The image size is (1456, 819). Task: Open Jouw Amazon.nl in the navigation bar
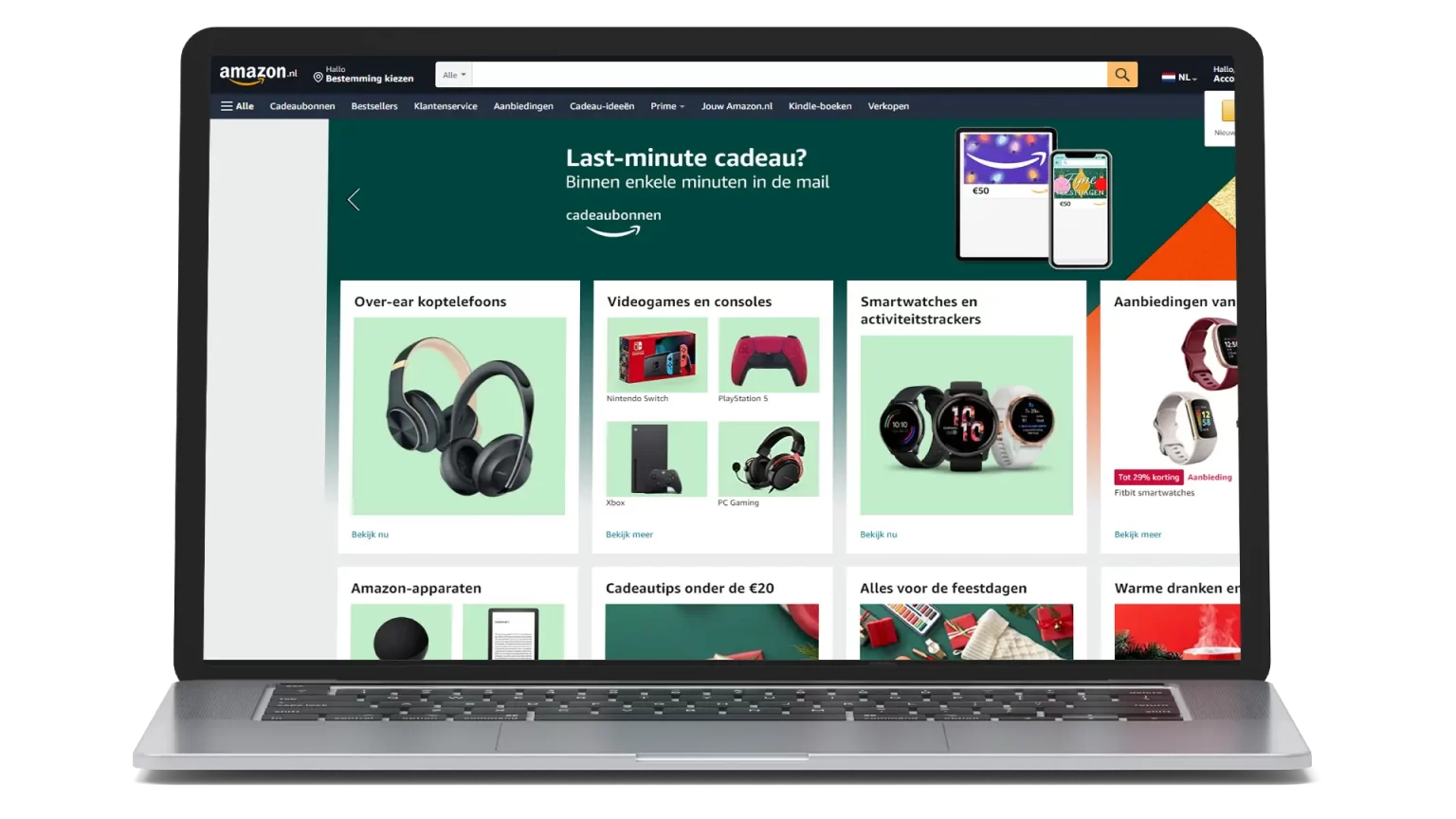[x=737, y=106]
